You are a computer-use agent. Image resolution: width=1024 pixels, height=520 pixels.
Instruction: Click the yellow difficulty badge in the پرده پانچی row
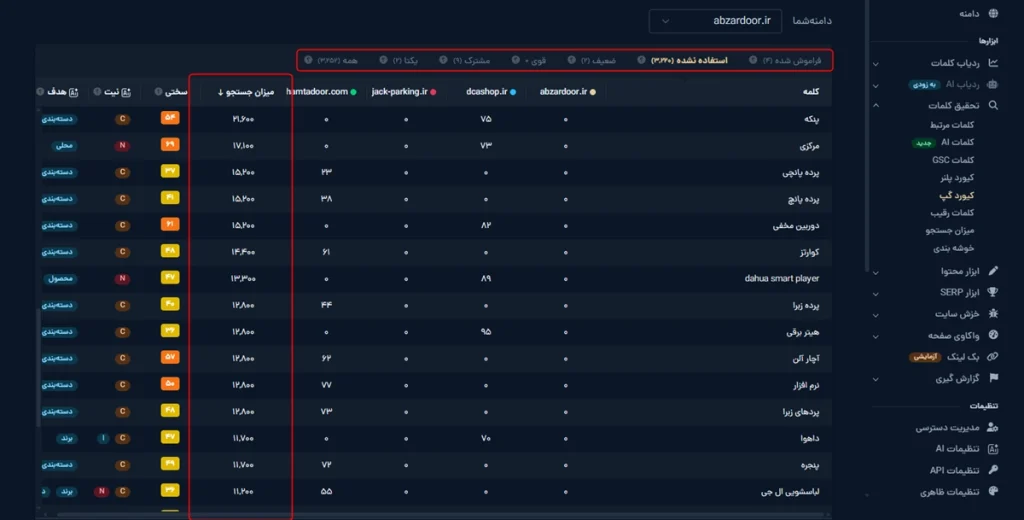point(170,171)
